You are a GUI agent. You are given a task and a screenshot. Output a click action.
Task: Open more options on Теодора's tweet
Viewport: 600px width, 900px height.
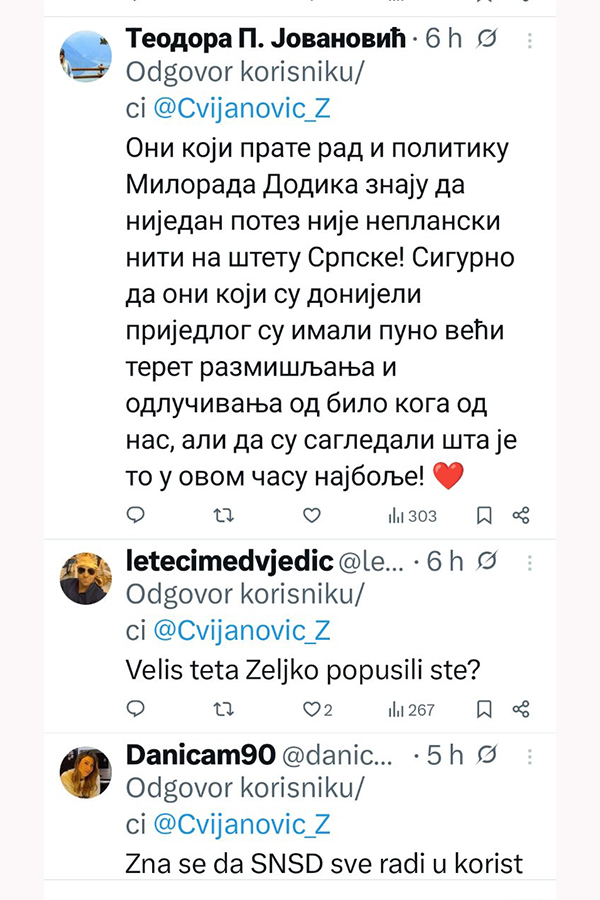coord(530,41)
